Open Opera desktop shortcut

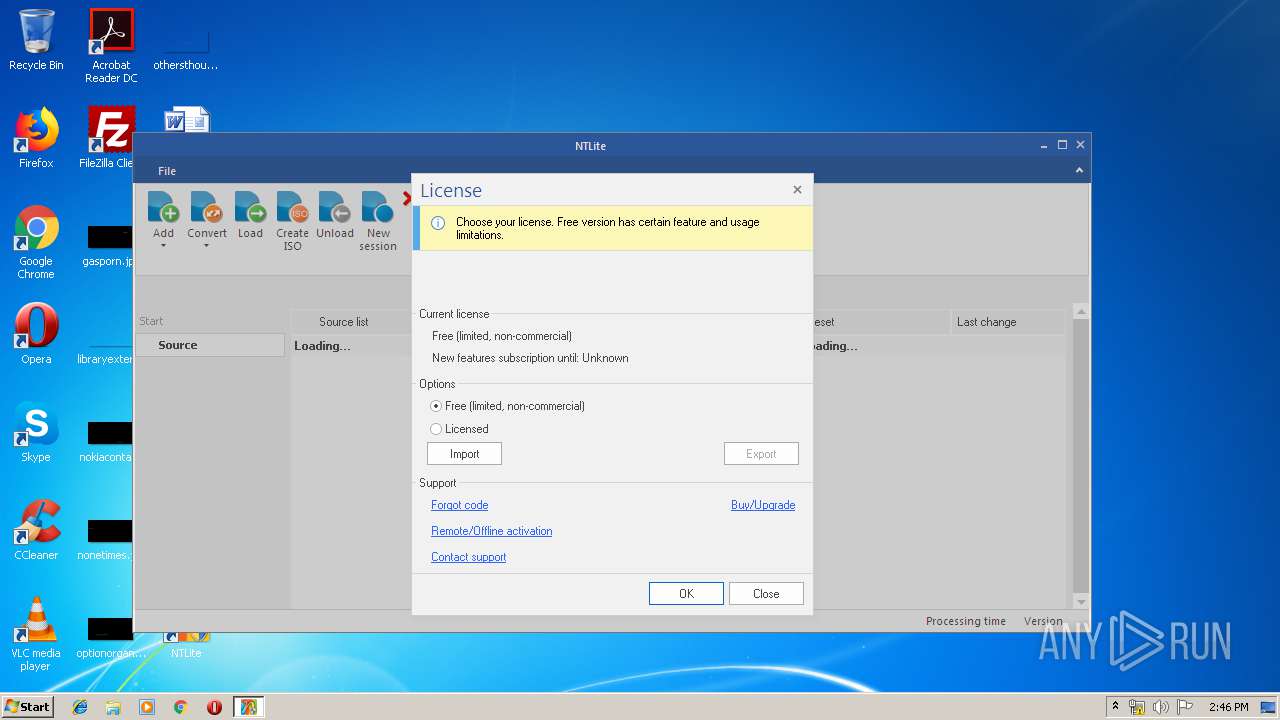[x=36, y=333]
